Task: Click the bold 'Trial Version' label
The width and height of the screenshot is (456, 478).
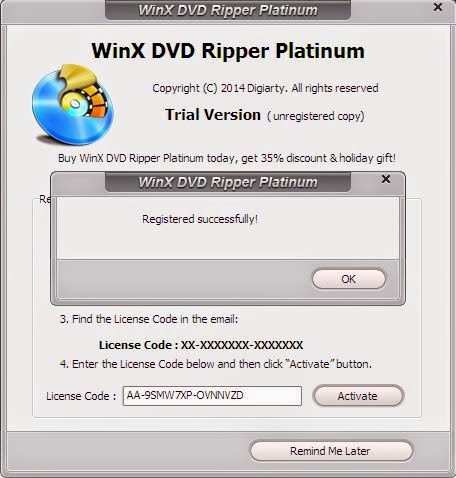Action: pos(213,115)
